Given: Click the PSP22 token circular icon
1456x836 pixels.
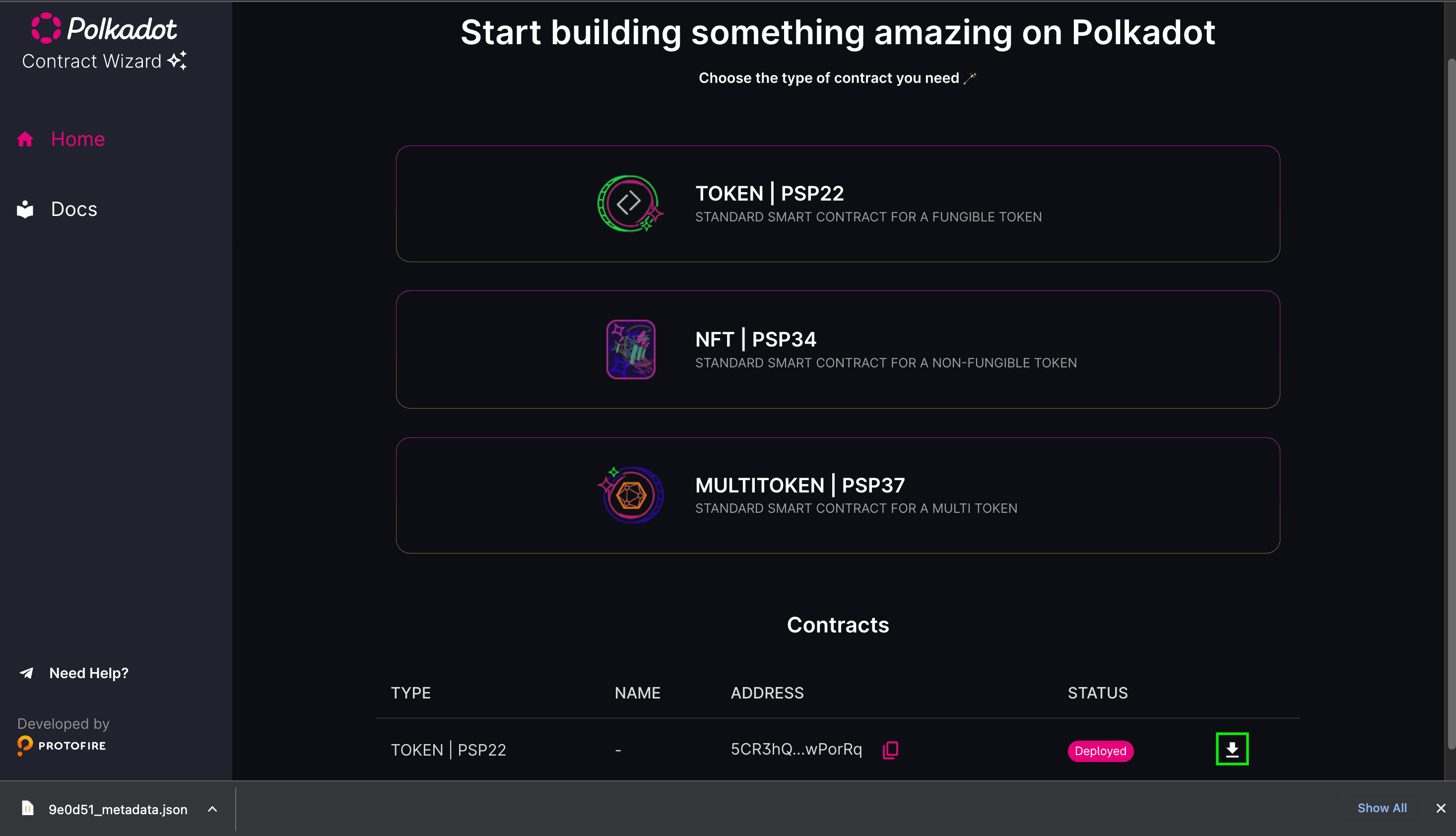Looking at the screenshot, I should point(630,204).
